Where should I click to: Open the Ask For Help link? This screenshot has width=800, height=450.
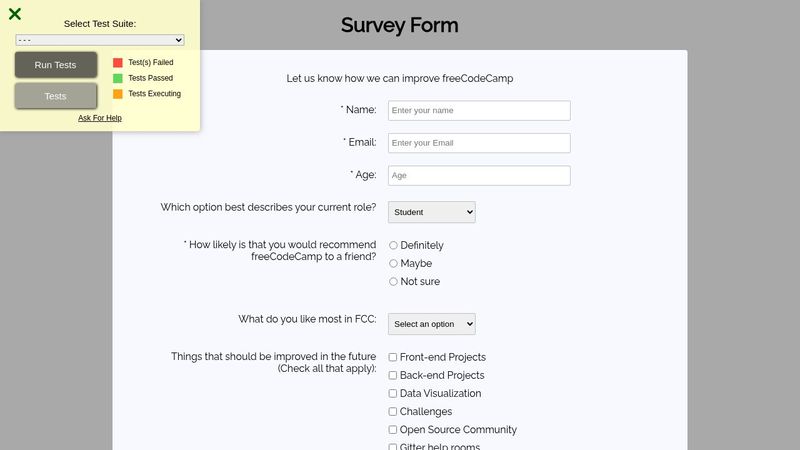click(100, 118)
